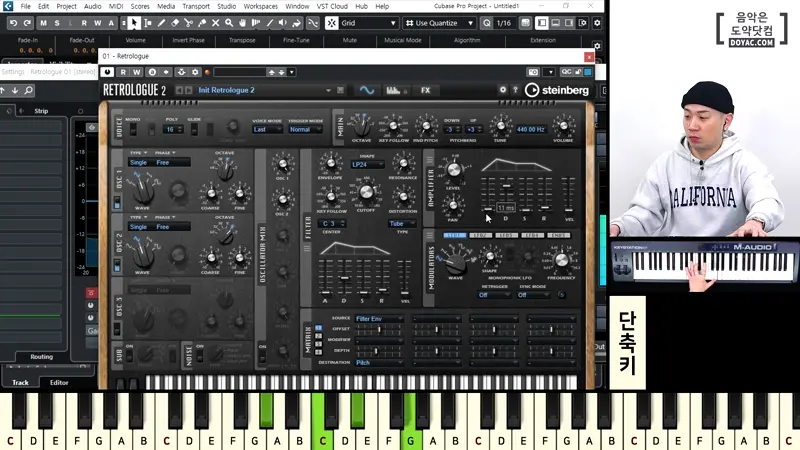
Task: Select the Glue tool
Action: pyautogui.click(x=202, y=23)
